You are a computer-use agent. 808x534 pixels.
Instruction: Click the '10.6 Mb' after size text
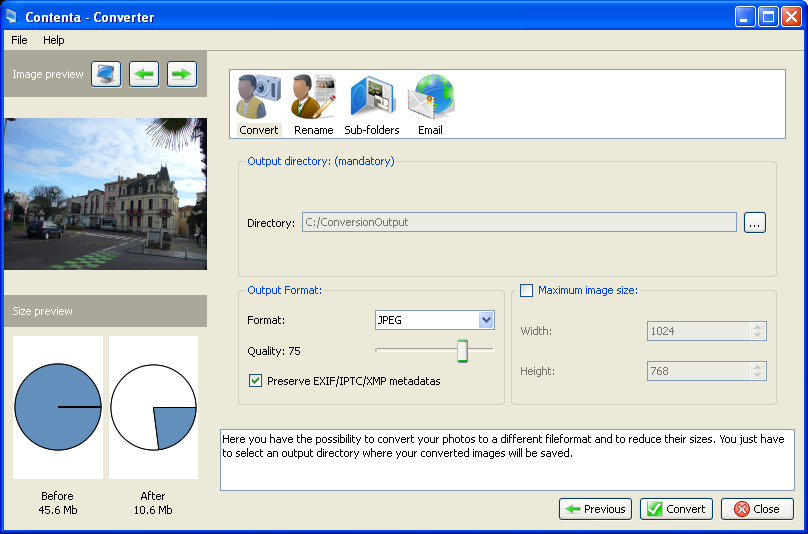[153, 510]
